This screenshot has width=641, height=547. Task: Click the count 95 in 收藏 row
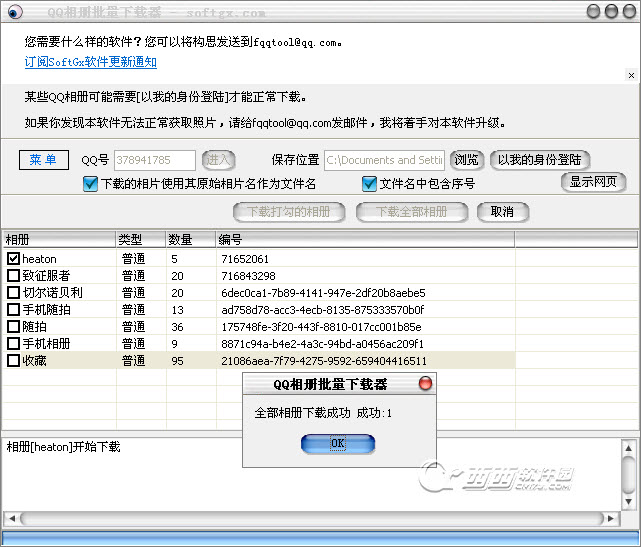coord(177,361)
